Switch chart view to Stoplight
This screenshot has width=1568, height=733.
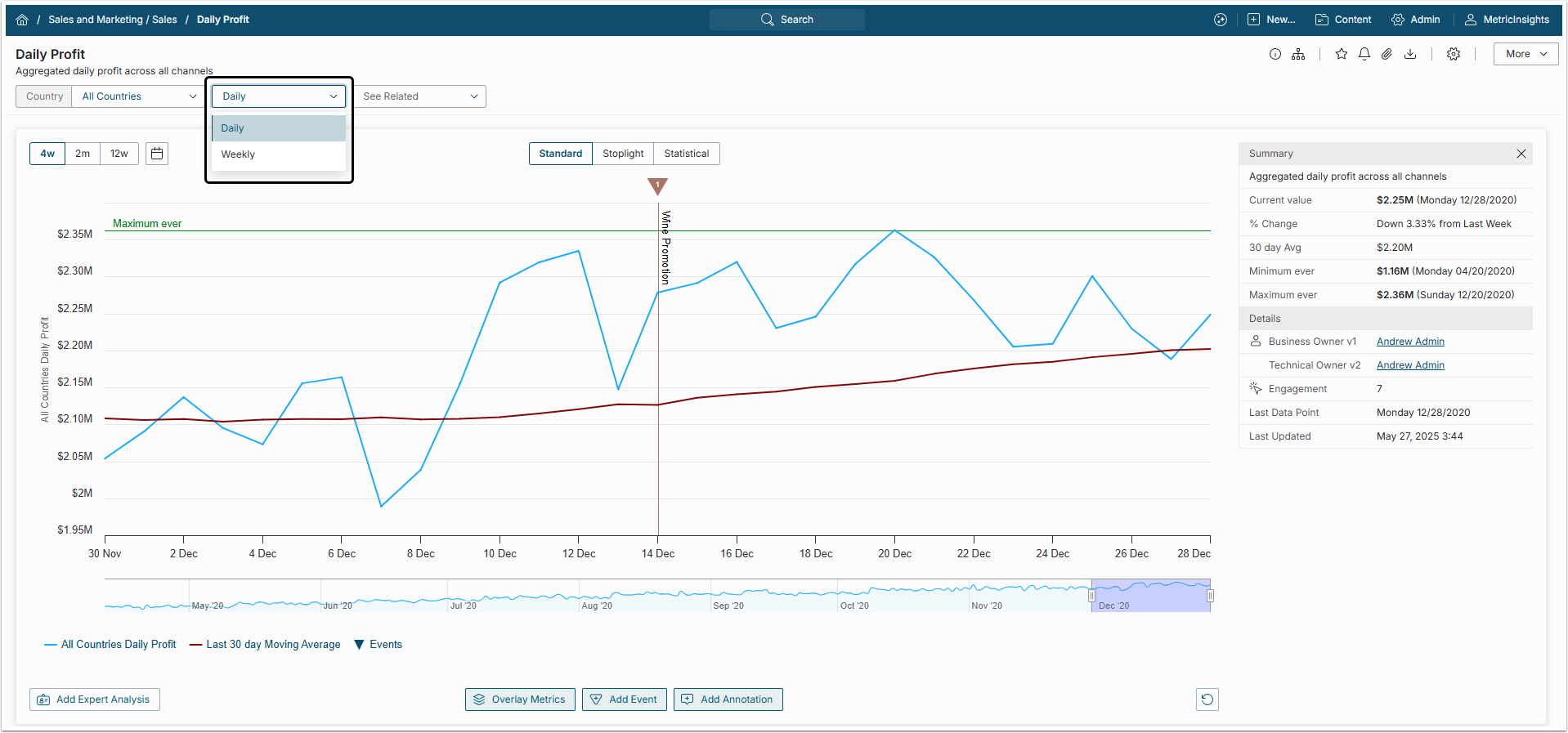(x=623, y=154)
